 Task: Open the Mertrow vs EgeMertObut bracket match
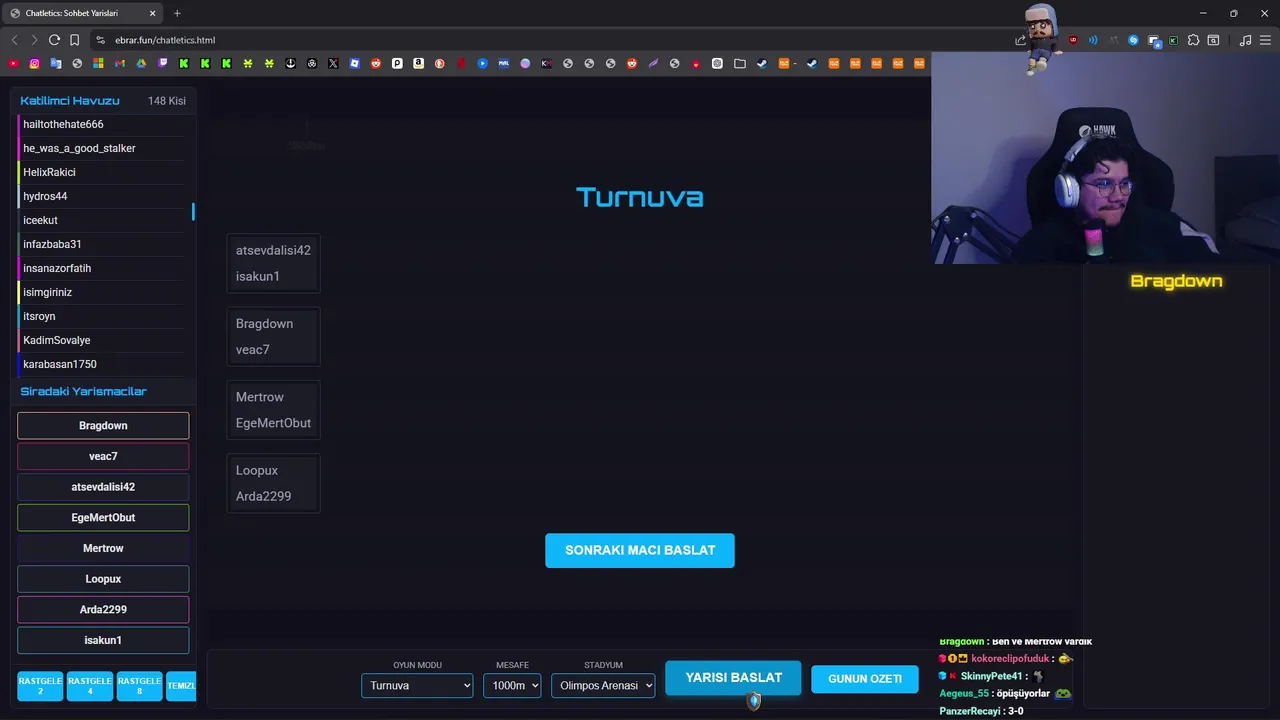point(273,410)
